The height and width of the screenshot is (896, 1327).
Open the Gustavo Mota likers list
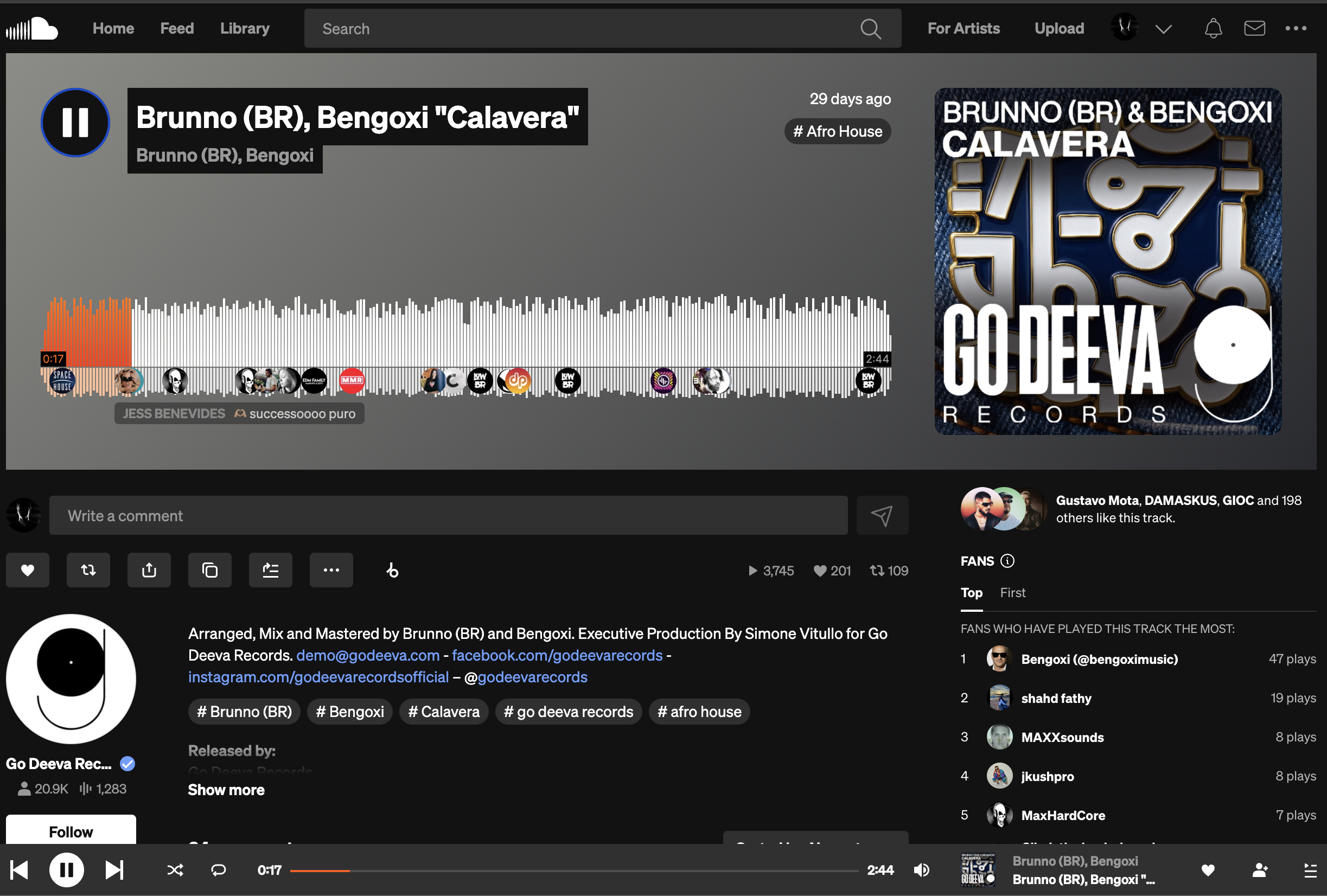(x=1098, y=501)
